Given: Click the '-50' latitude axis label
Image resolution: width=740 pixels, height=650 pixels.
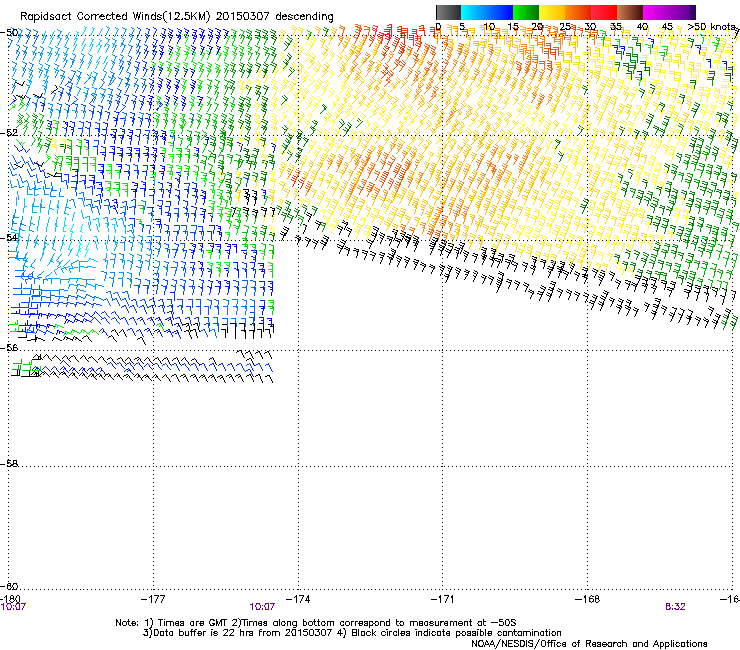Looking at the screenshot, I should coord(10,32).
